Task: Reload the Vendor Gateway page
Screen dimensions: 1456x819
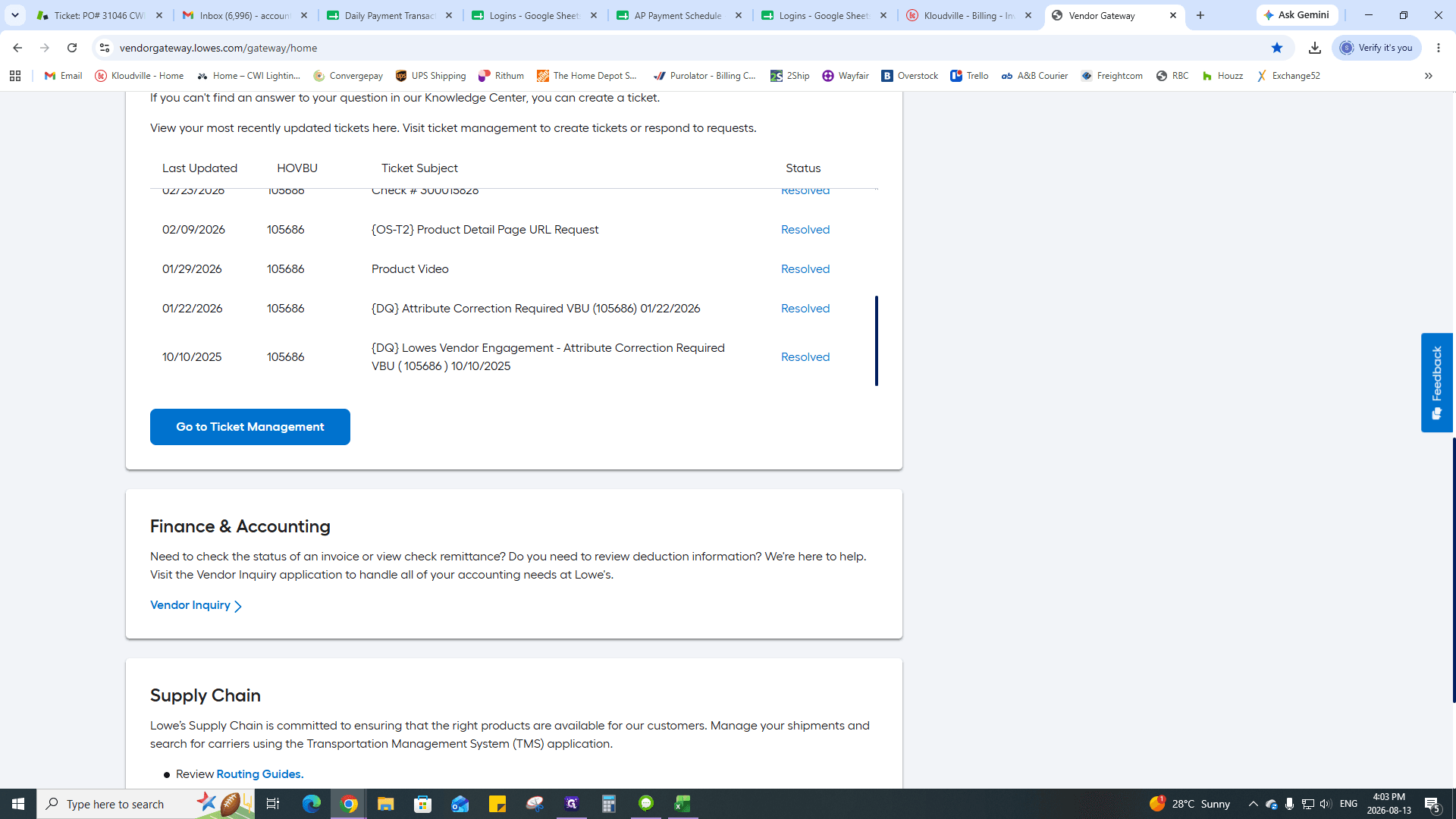Action: pos(72,48)
